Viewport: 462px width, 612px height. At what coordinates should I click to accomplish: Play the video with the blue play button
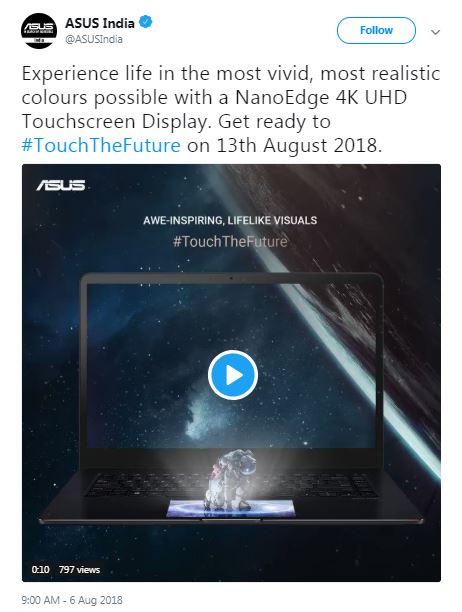[233, 375]
